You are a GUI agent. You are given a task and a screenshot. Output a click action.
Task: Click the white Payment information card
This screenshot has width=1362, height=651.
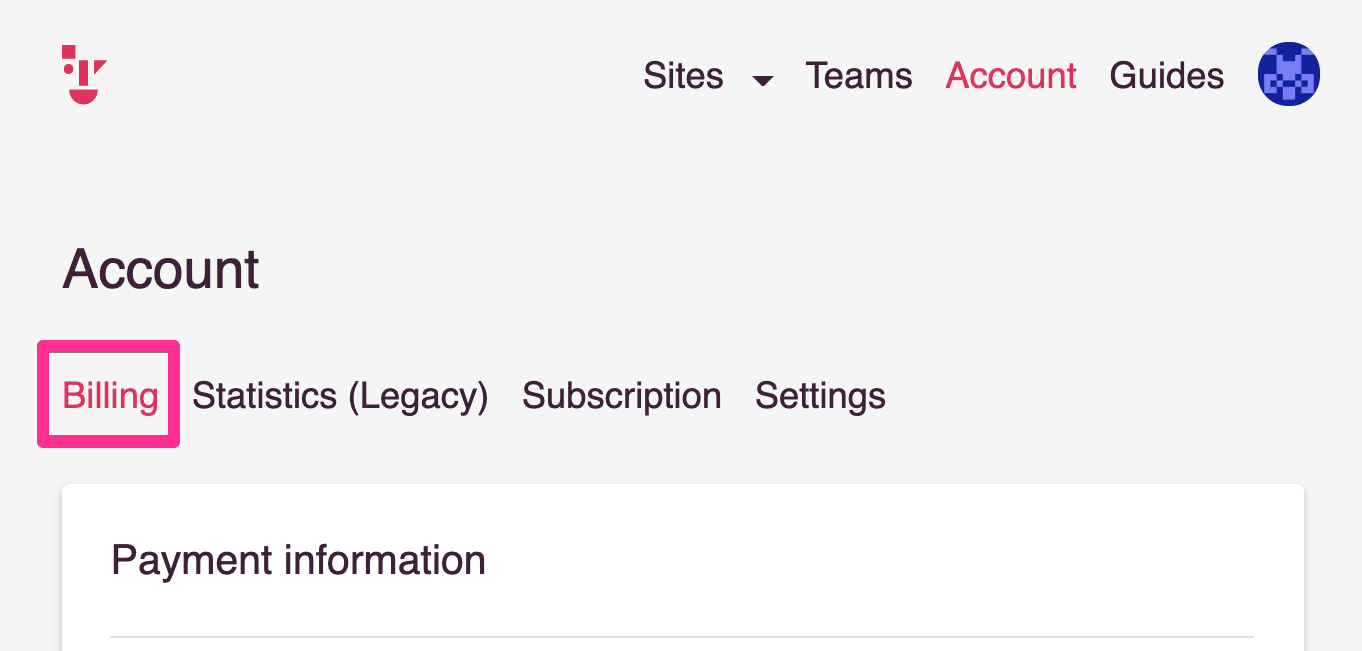683,568
